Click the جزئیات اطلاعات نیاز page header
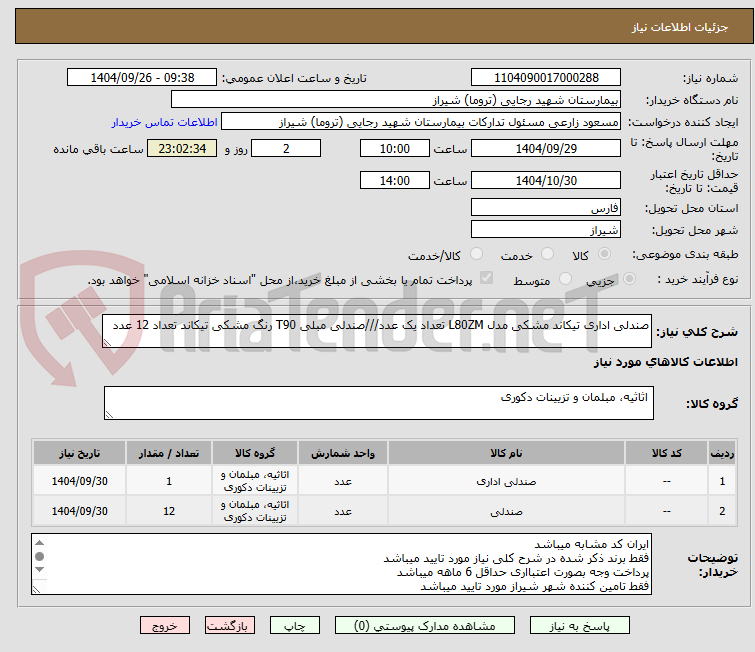 (680, 27)
